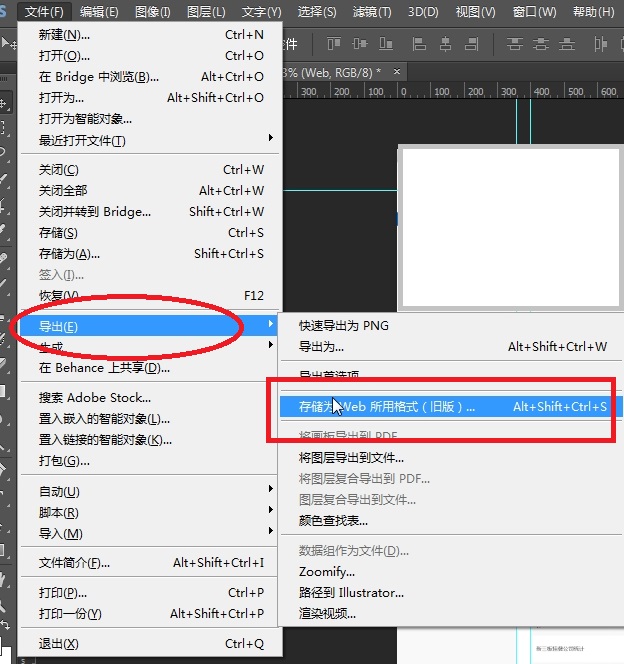Select 存储为 Web 所用格式（旧版）...
The width and height of the screenshot is (624, 664).
click(451, 407)
